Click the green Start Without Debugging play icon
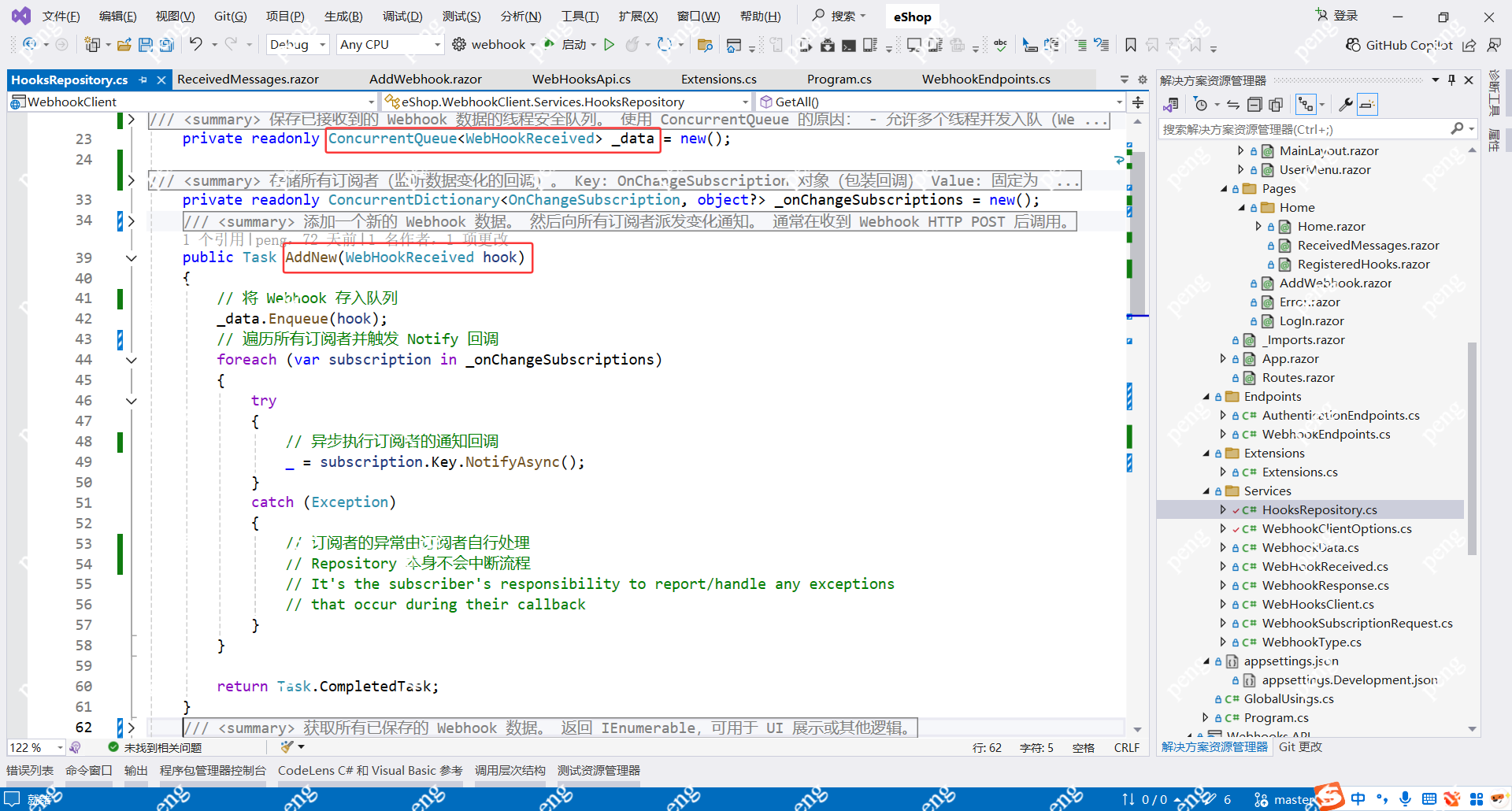This screenshot has width=1512, height=811. click(x=609, y=45)
